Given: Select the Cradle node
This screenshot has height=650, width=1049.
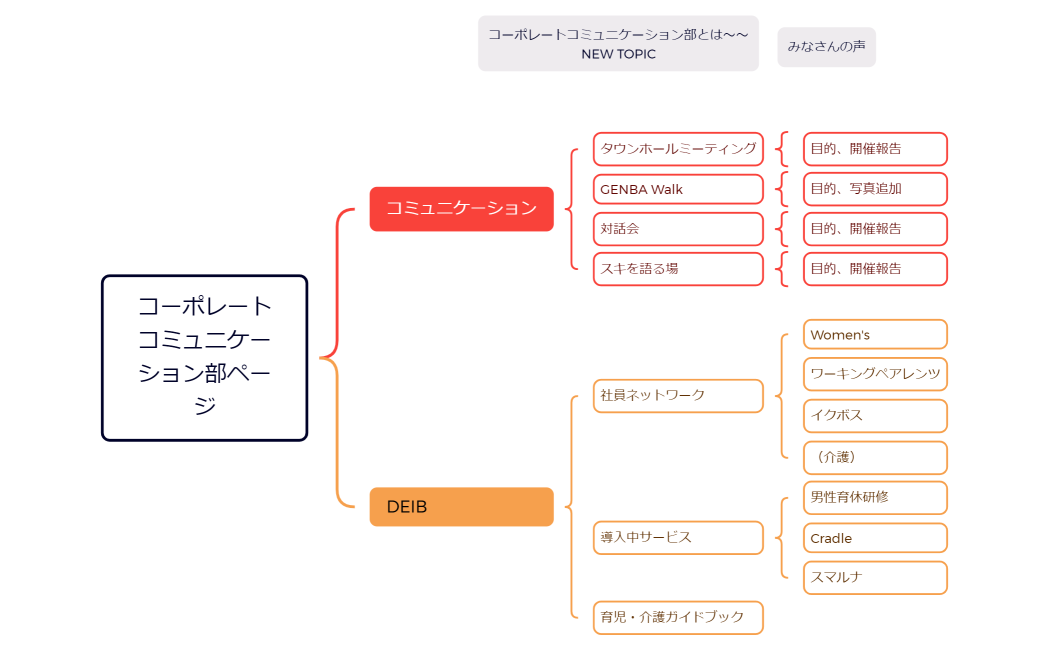Looking at the screenshot, I should [875, 538].
